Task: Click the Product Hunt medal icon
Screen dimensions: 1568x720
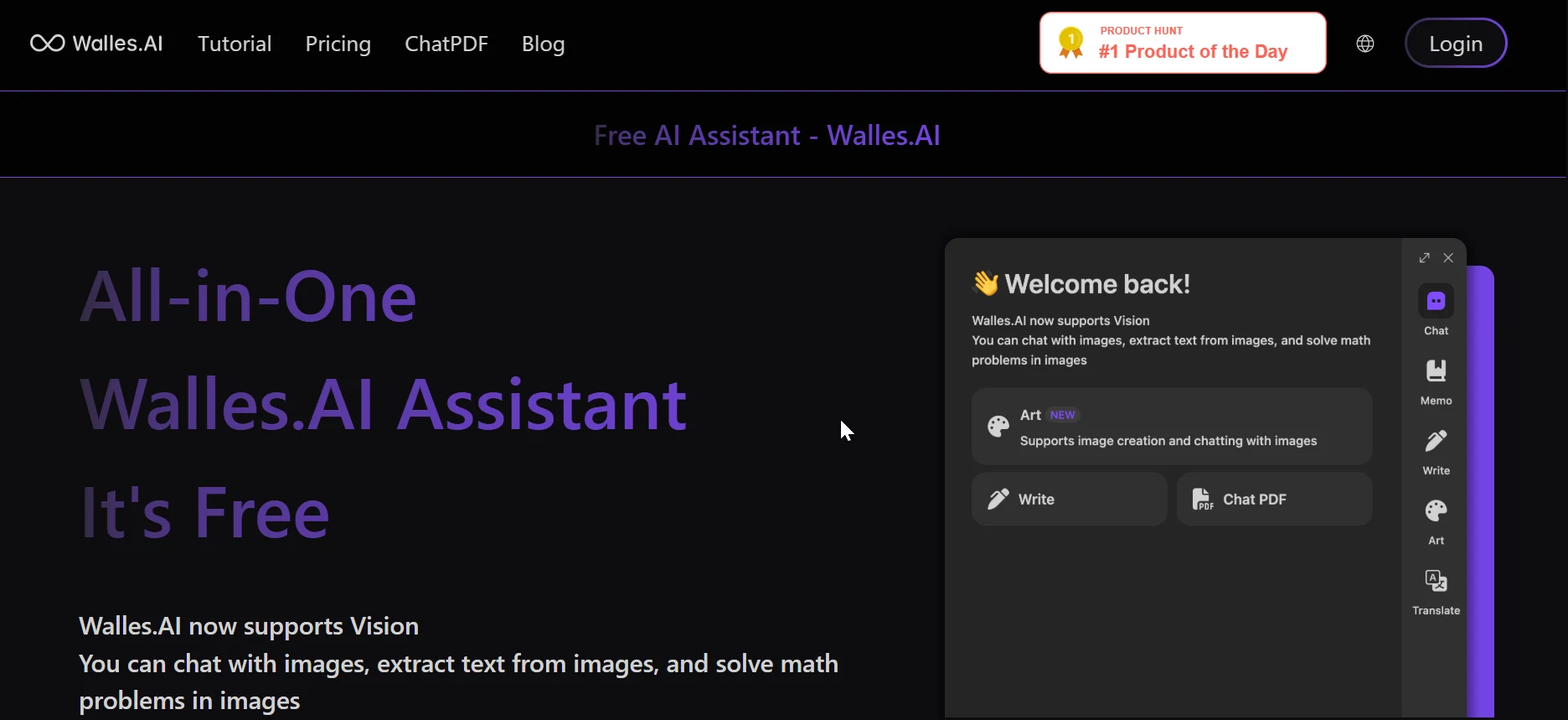Action: coord(1071,43)
